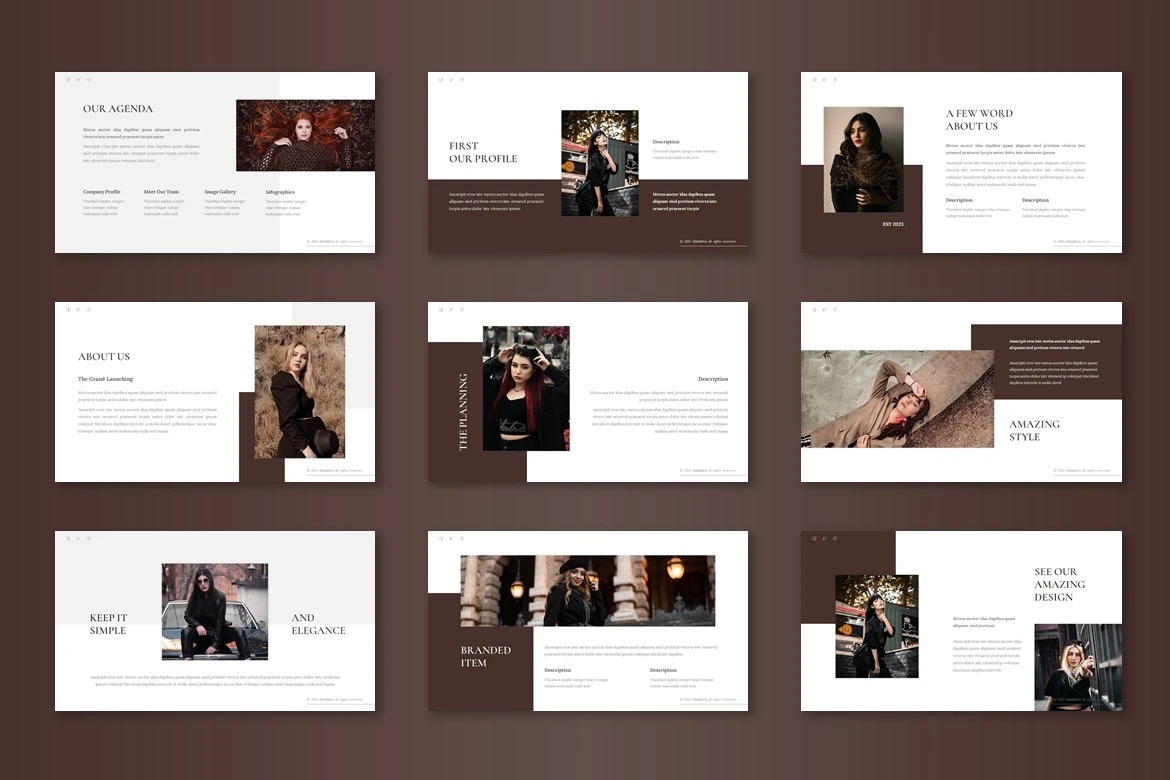Viewport: 1170px width, 780px height.
Task: Open the Image Gallery agenda item
Action: pos(220,191)
